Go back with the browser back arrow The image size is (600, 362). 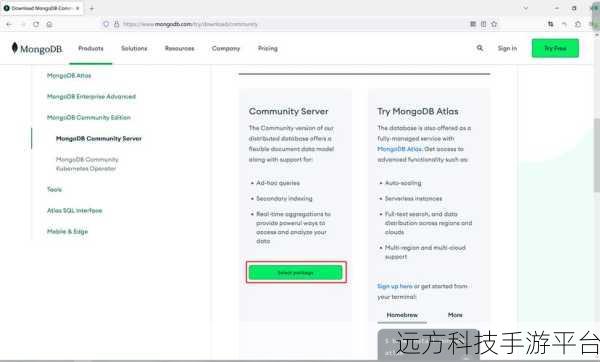9,24
